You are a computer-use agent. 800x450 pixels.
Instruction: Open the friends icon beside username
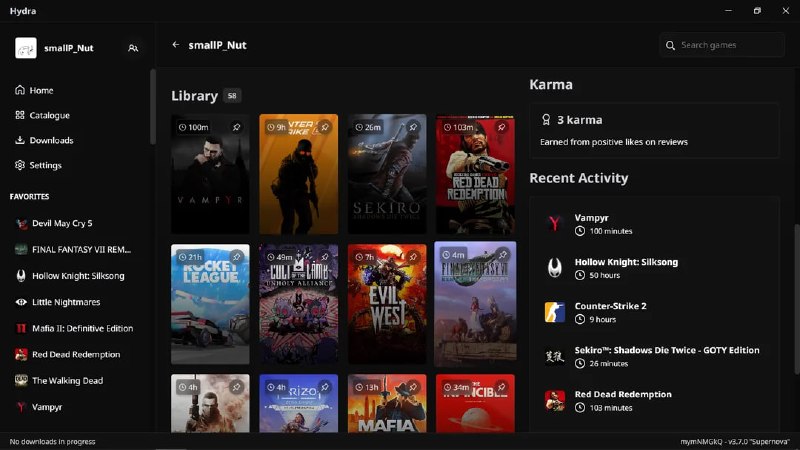click(133, 48)
